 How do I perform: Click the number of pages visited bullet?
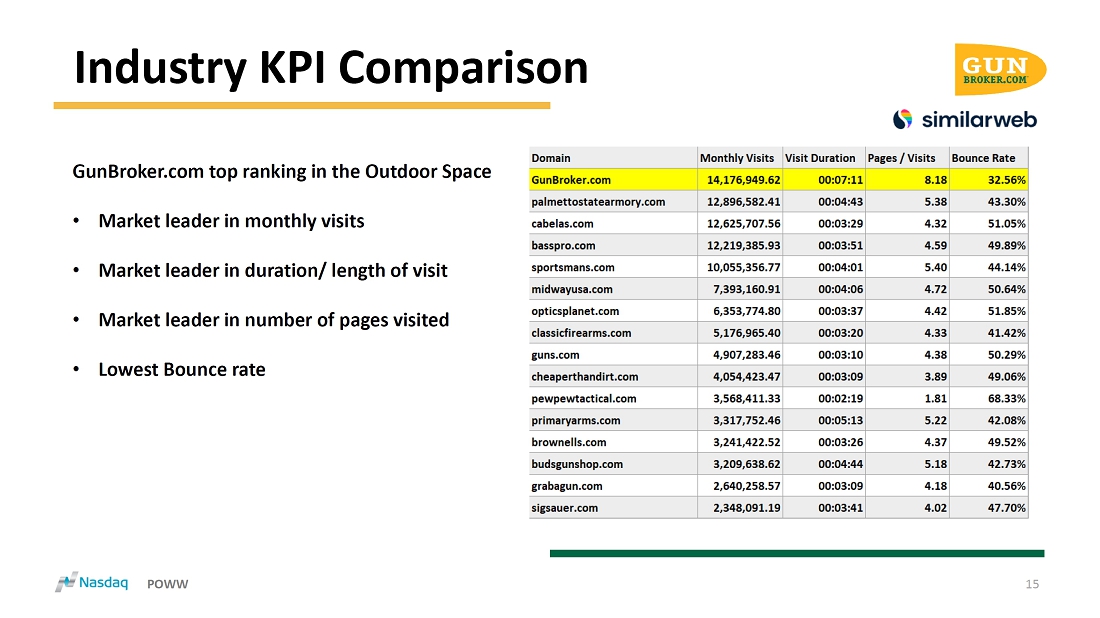click(274, 320)
